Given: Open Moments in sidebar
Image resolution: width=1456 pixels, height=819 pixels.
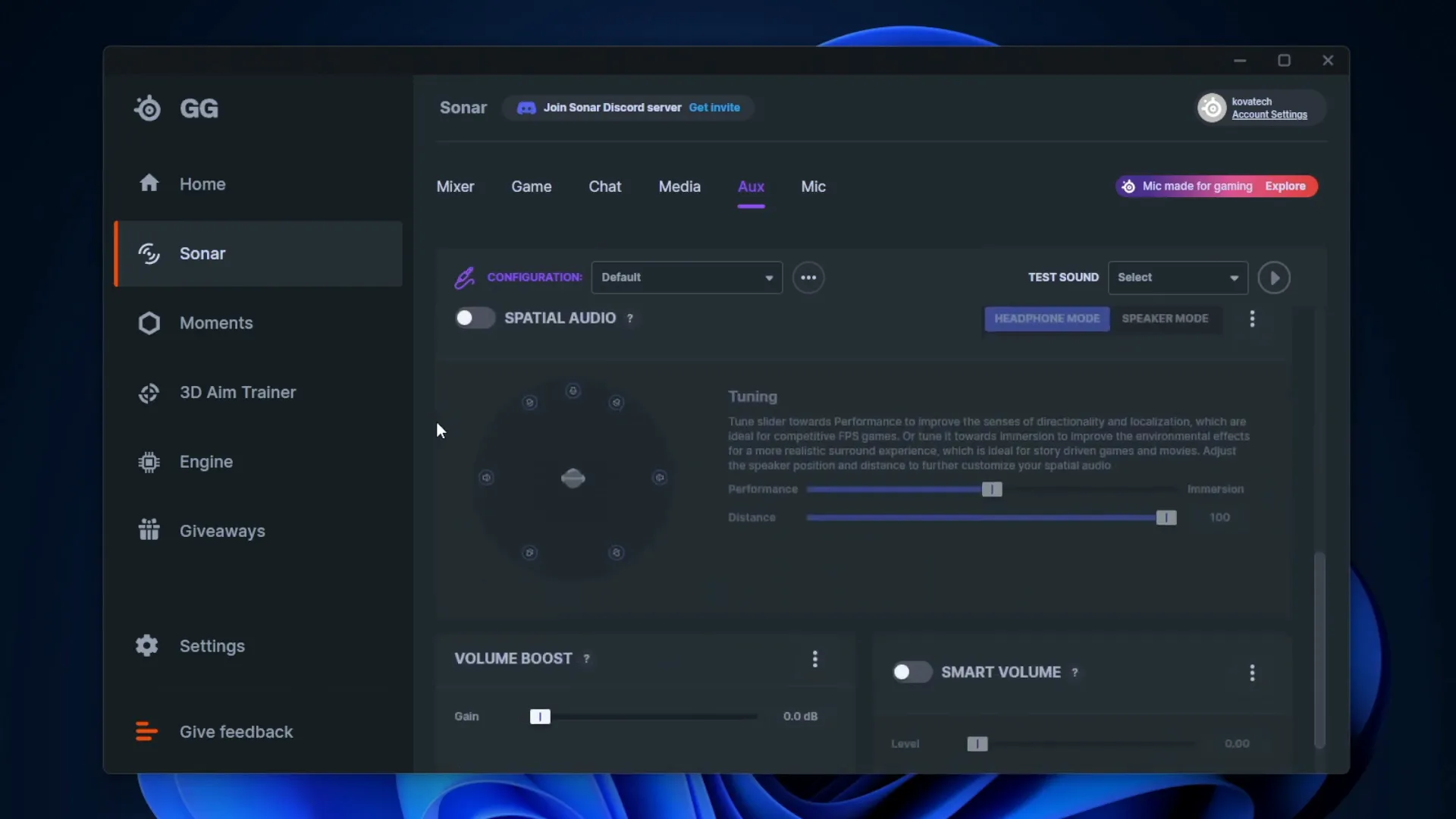Looking at the screenshot, I should (258, 323).
